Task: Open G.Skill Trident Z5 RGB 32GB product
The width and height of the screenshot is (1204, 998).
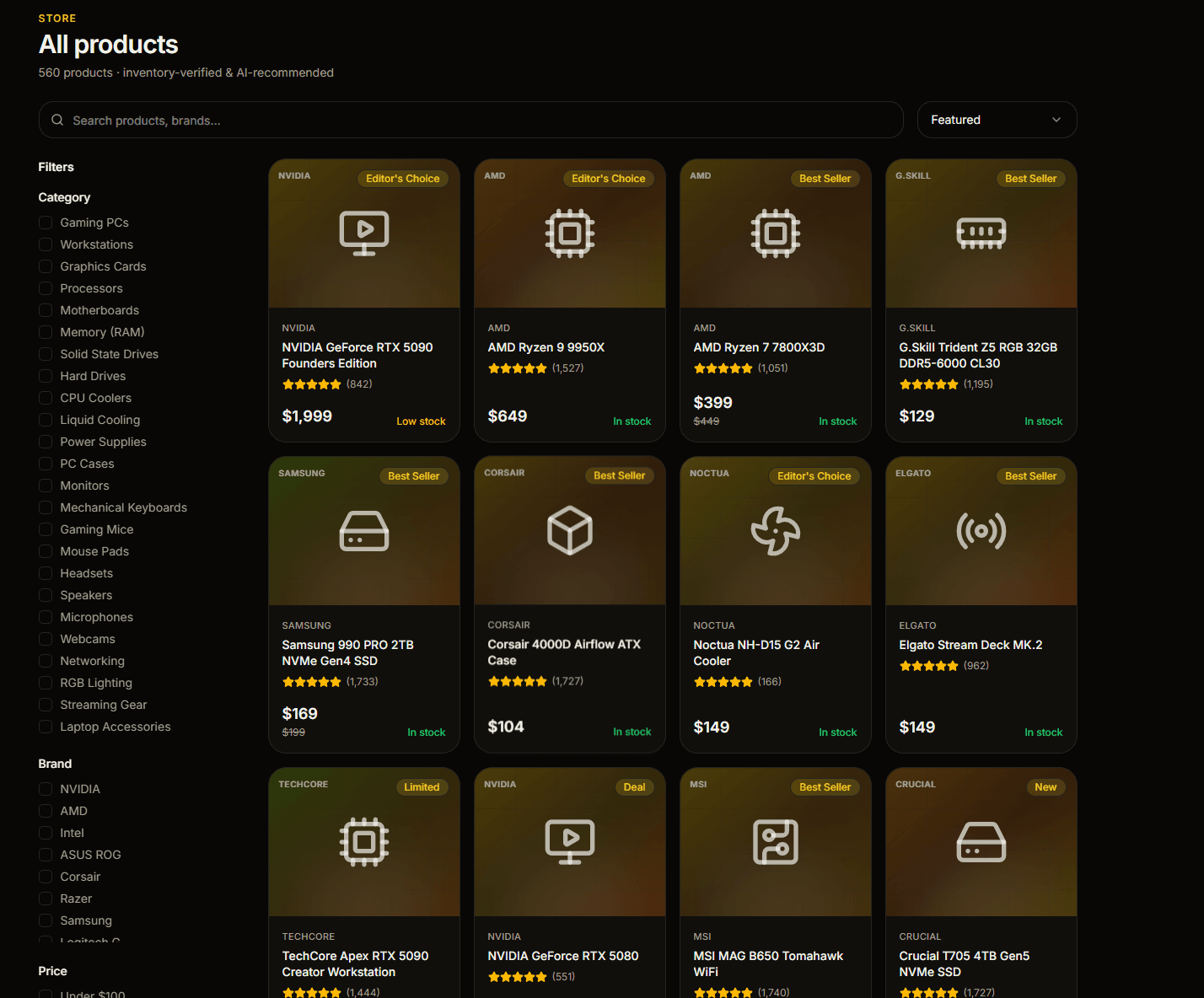Action: coord(978,356)
